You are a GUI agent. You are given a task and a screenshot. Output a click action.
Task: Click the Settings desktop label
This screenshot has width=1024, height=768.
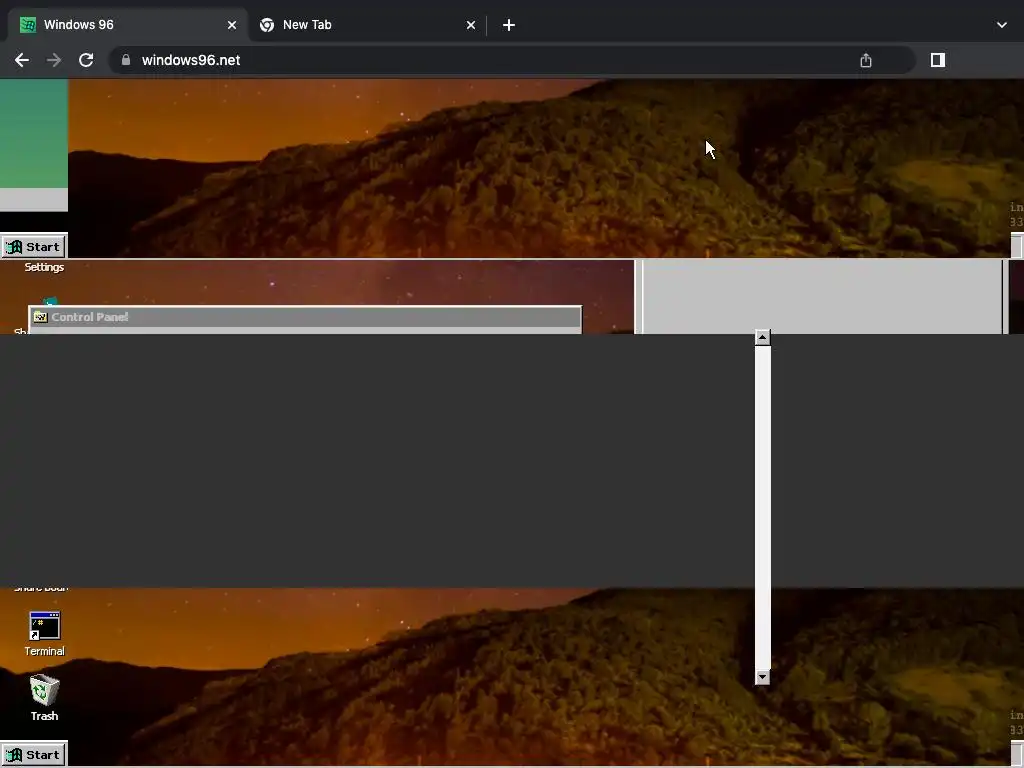coord(44,267)
